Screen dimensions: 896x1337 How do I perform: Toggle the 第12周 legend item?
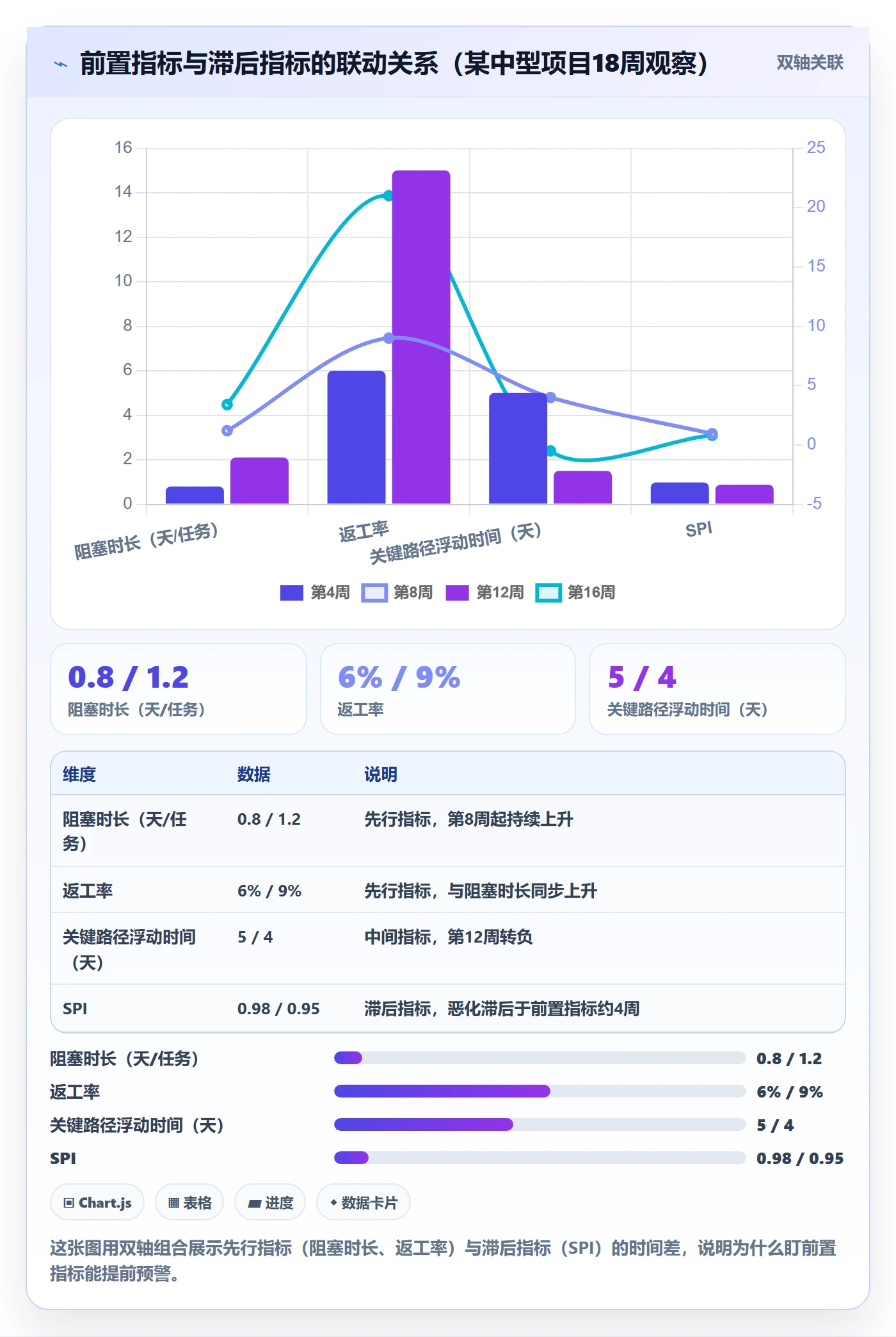point(484,592)
